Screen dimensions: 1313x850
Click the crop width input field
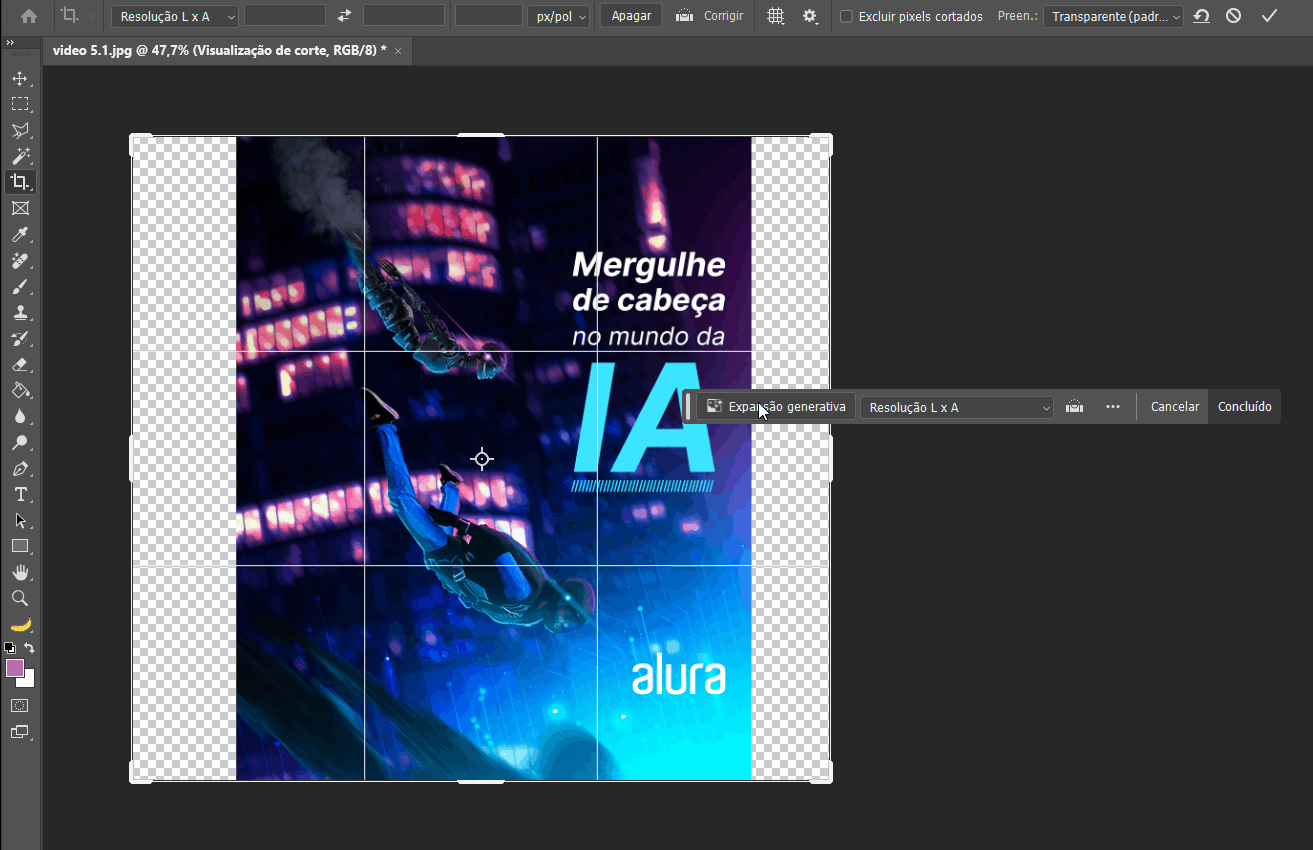(285, 16)
